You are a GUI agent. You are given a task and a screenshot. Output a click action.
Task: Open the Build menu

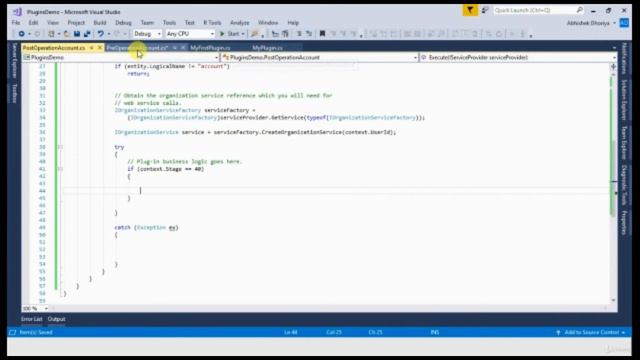100,23
